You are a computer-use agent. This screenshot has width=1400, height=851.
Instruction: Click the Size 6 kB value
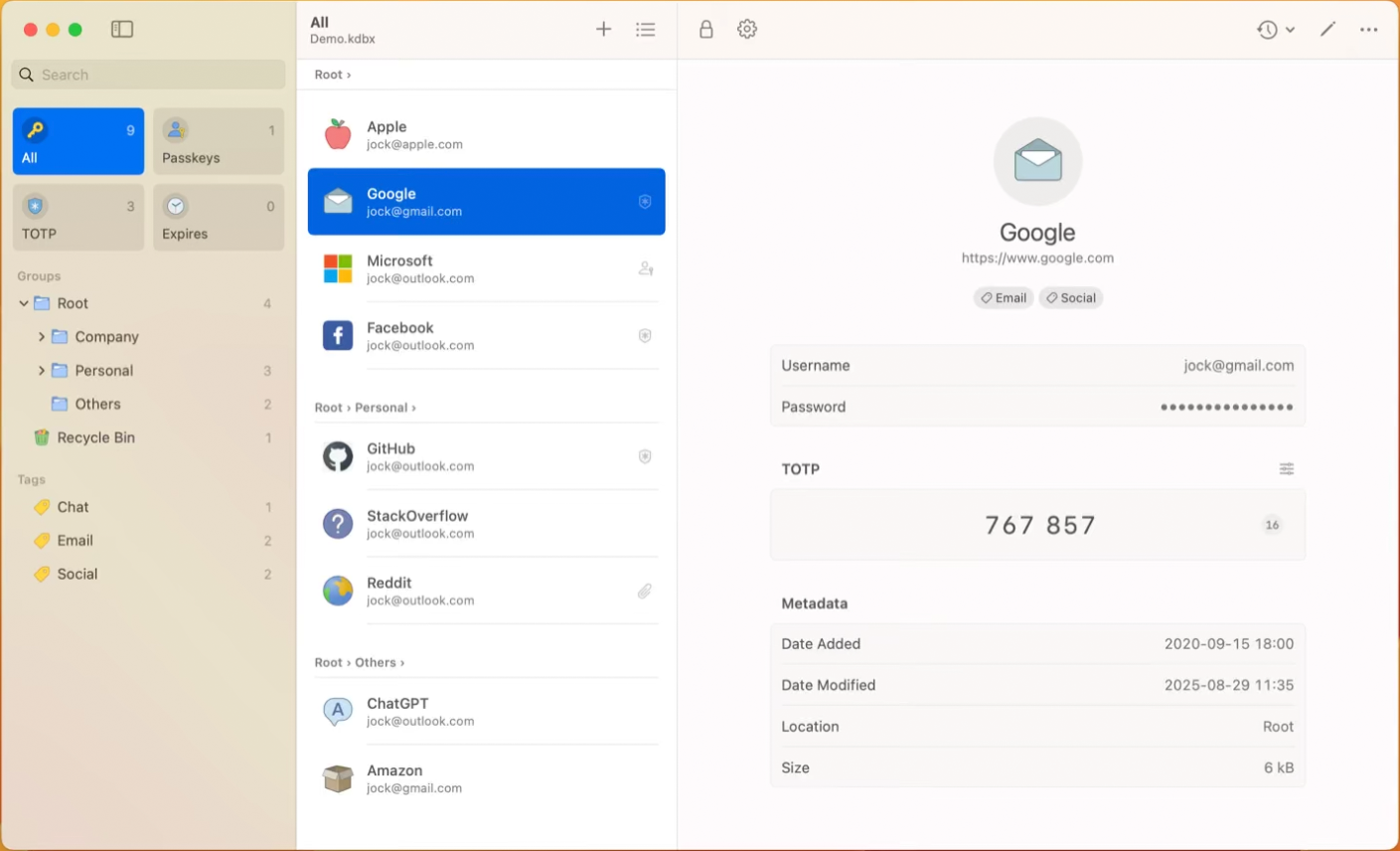tap(1279, 767)
